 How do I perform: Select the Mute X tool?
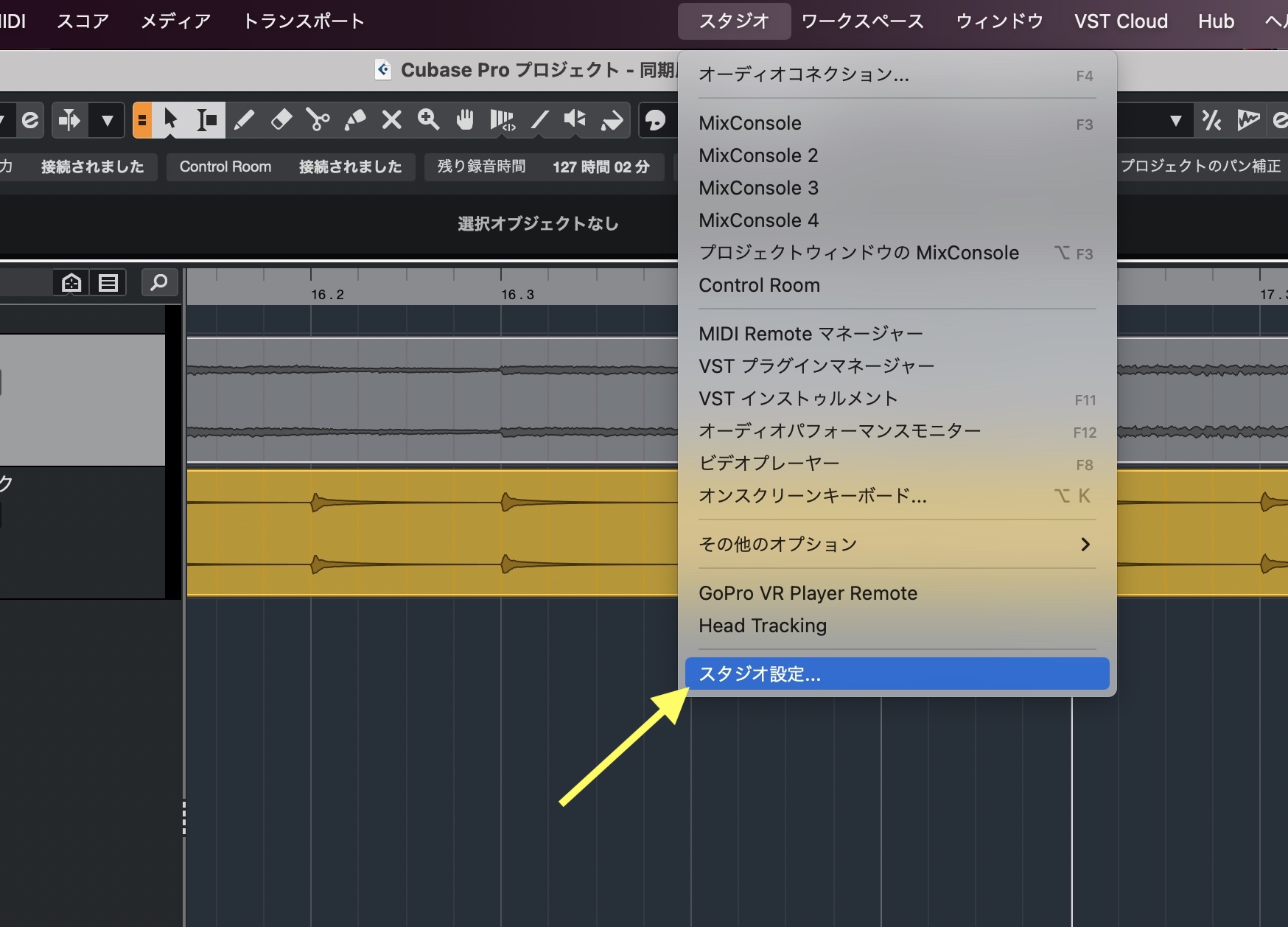point(391,119)
